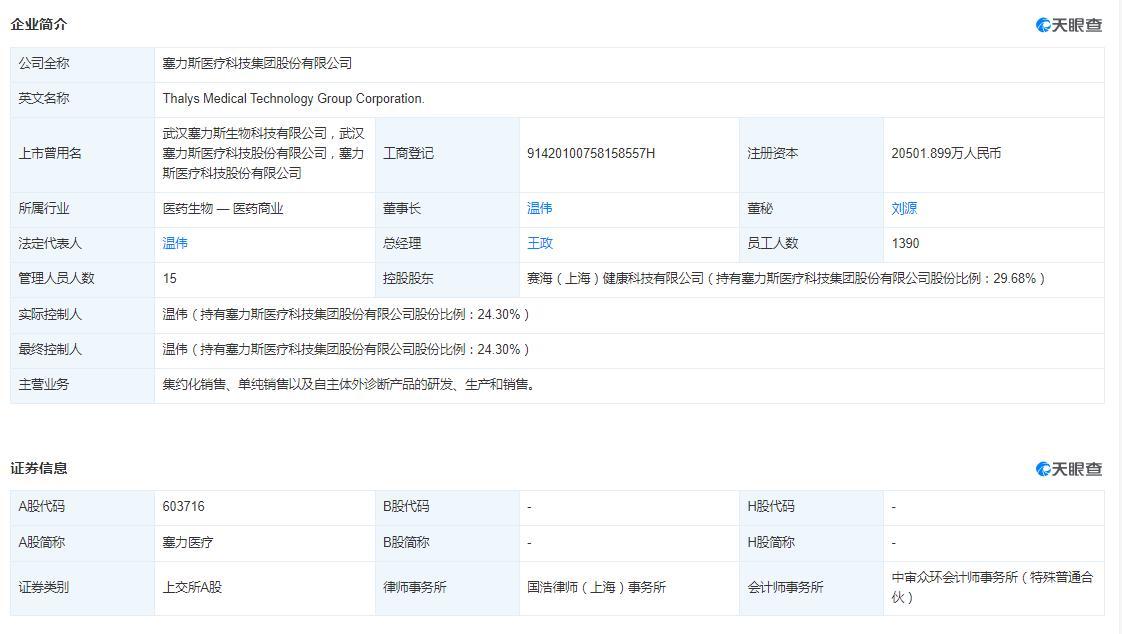Select the 英文名称 row label
Image resolution: width=1122 pixels, height=634 pixels.
click(44, 99)
